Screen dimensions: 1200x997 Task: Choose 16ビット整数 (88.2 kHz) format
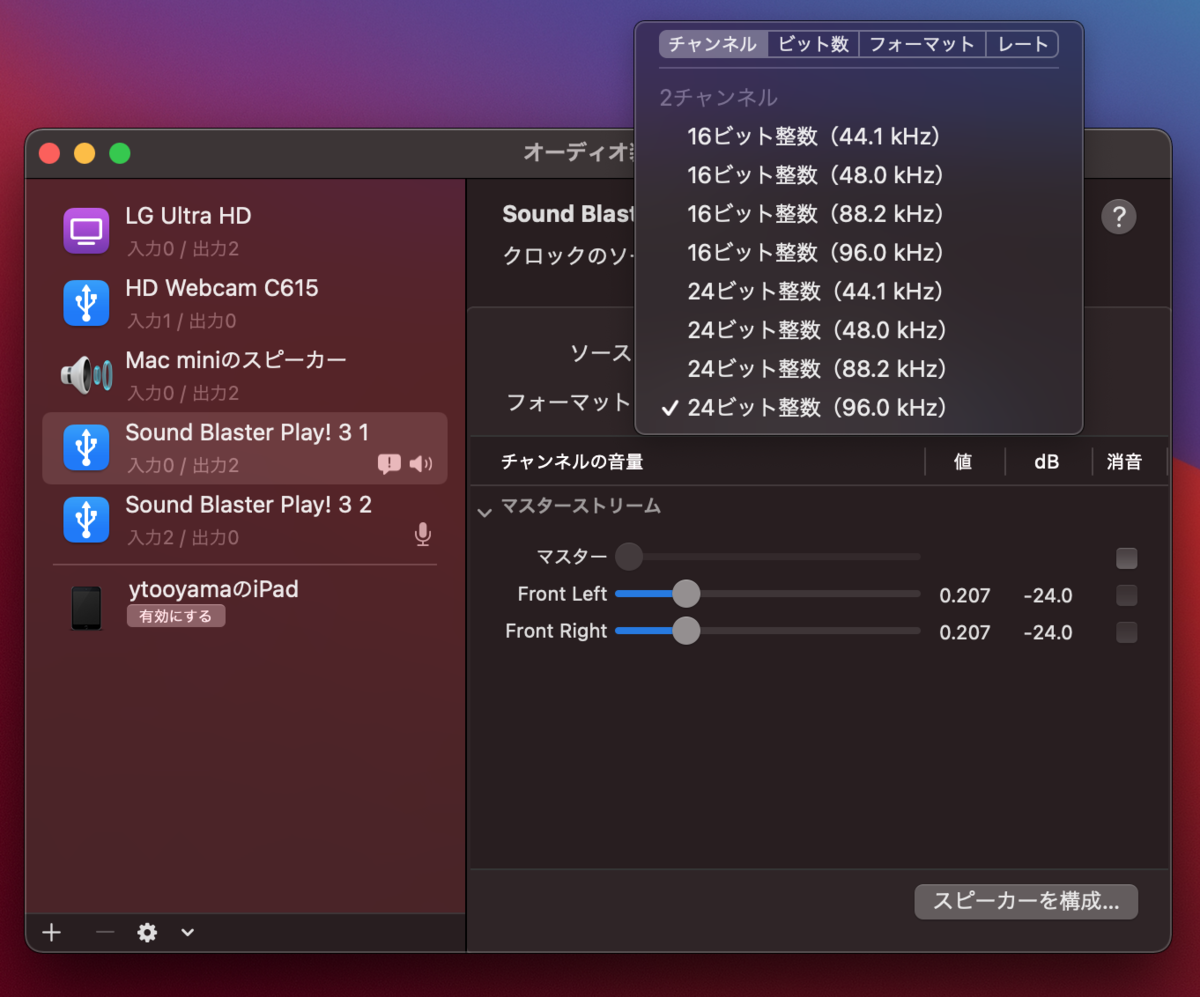859,214
